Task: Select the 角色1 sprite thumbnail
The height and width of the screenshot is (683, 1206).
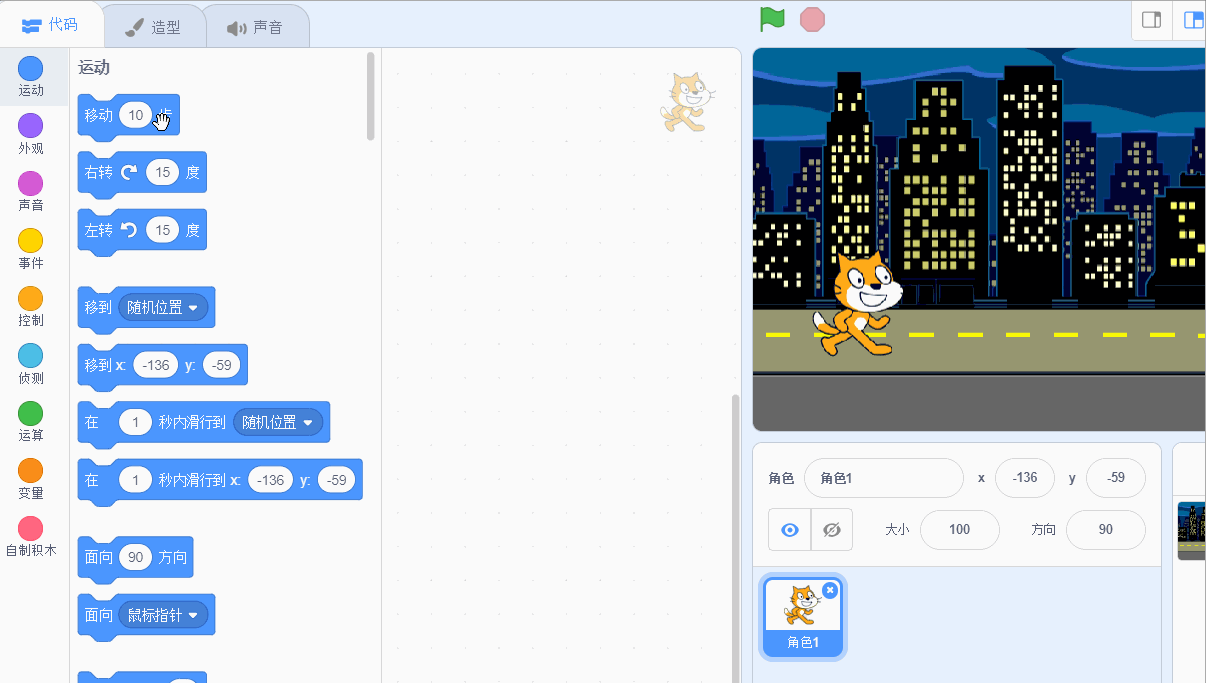Action: [x=803, y=617]
